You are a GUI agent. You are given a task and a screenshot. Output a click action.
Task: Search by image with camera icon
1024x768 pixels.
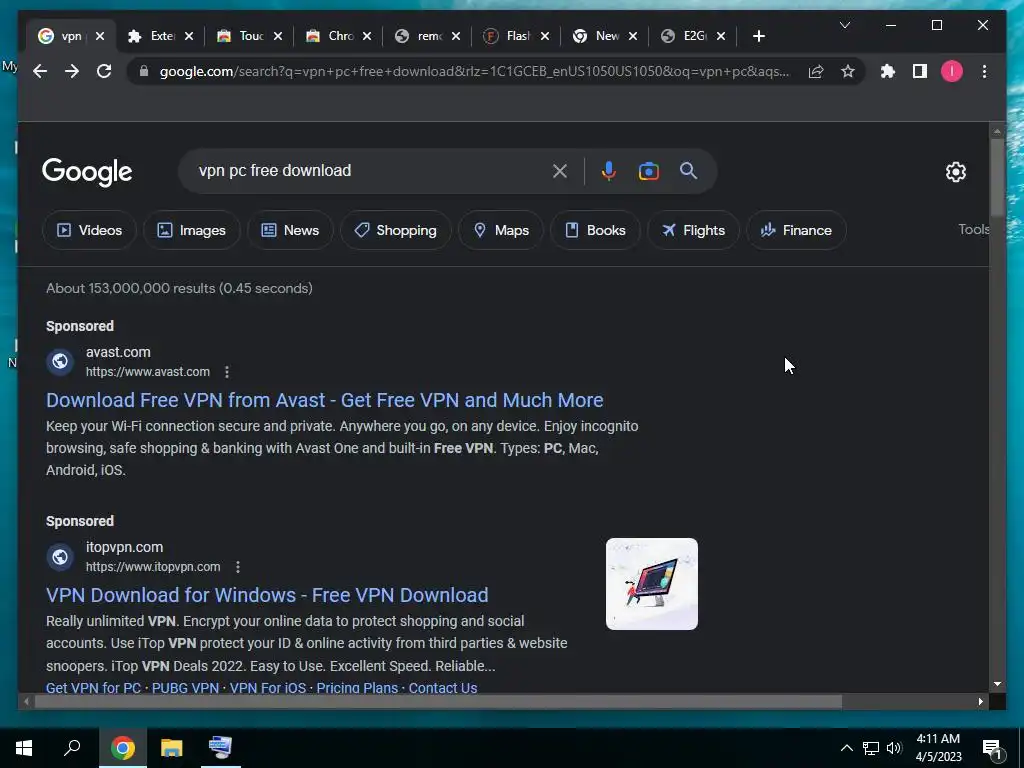[x=648, y=171]
